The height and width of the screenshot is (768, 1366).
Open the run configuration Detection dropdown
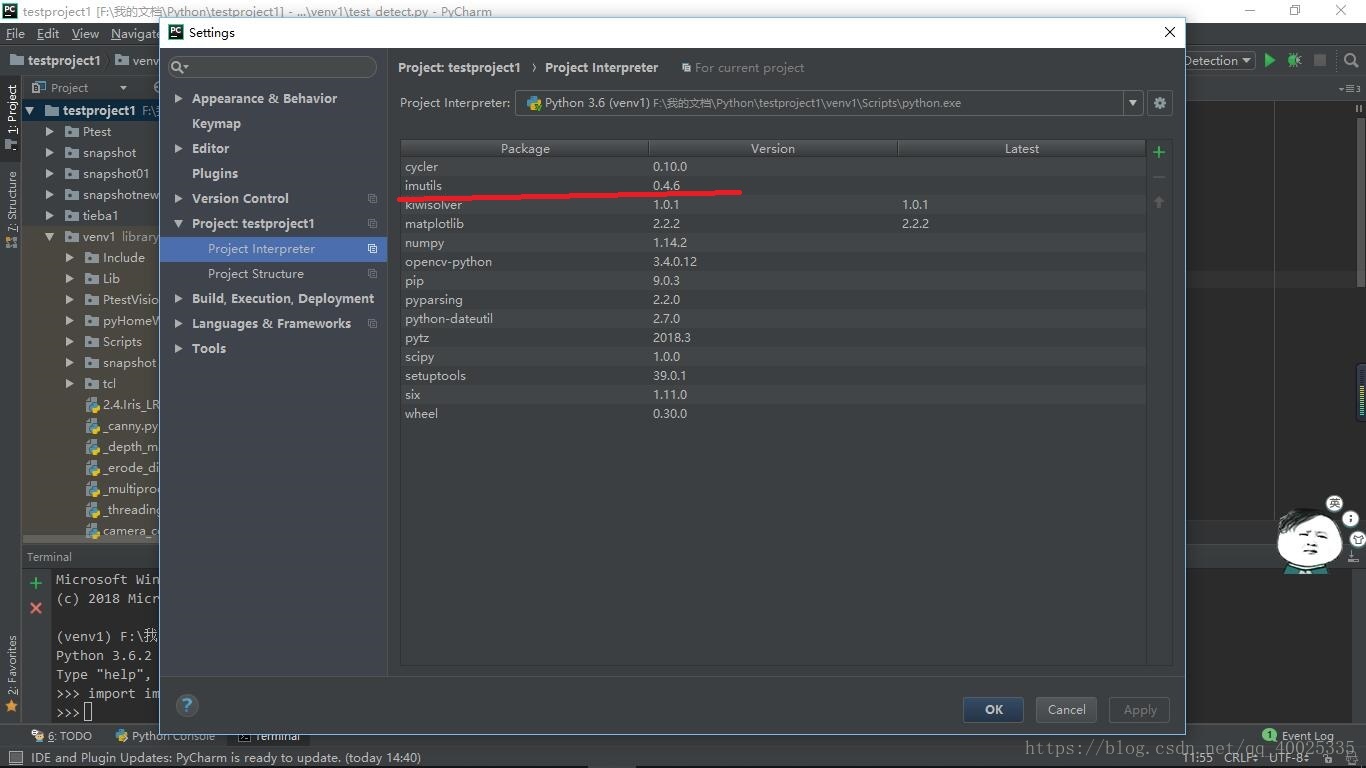tap(1217, 60)
